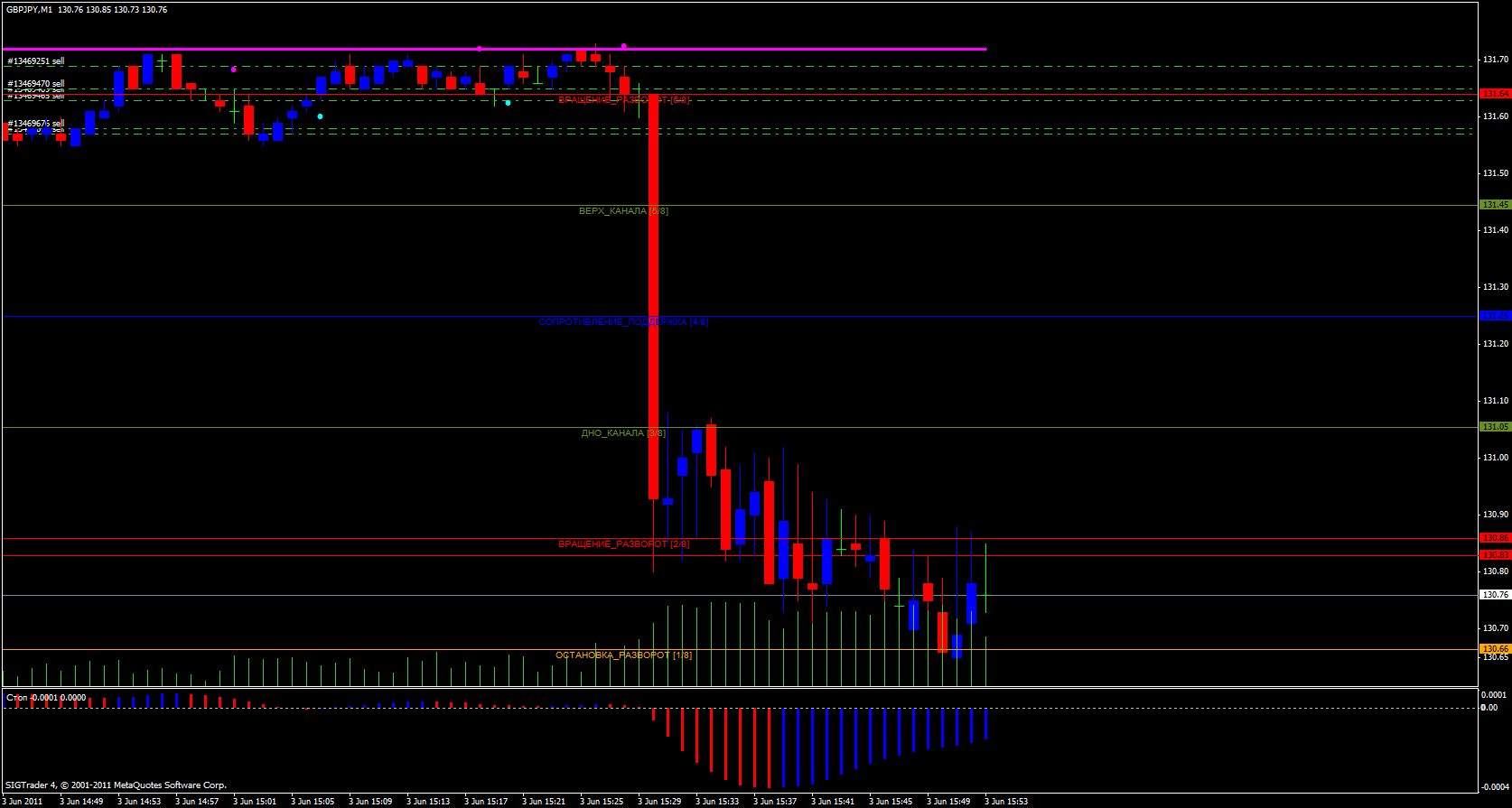The image size is (1512, 808).
Task: Select the large red candle at 15:29
Action: coord(653,296)
